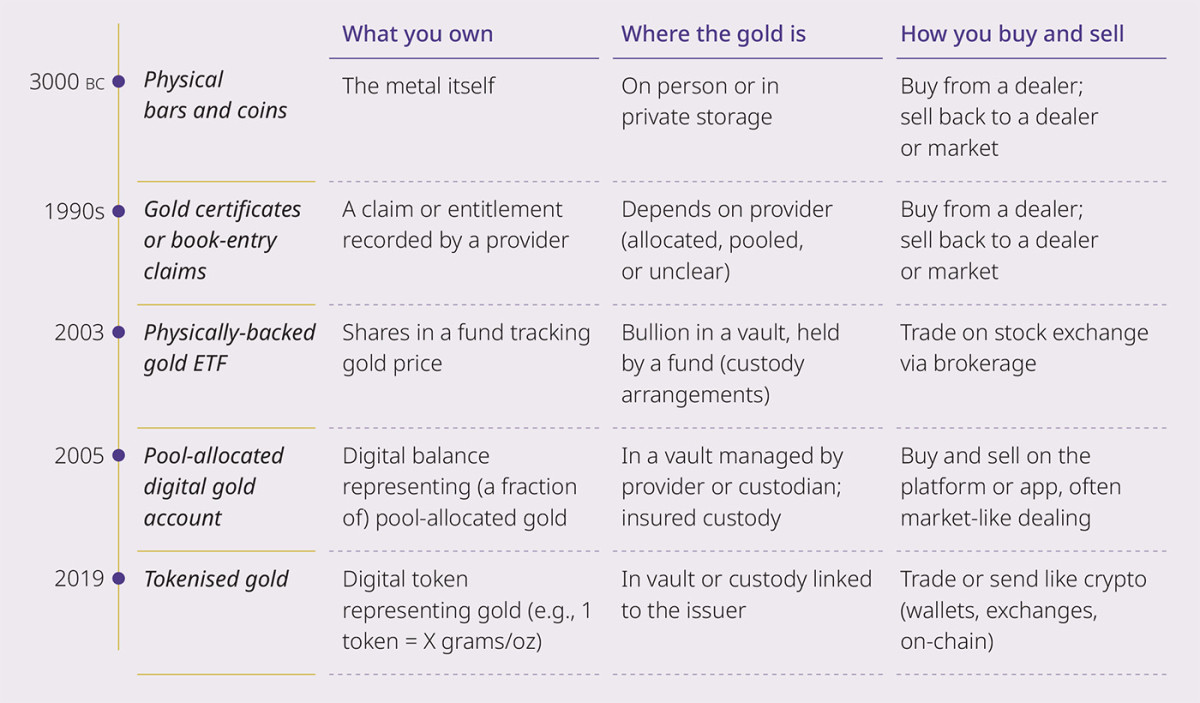Select the 2003 timeline marker dot
The width and height of the screenshot is (1200, 703).
click(119, 332)
